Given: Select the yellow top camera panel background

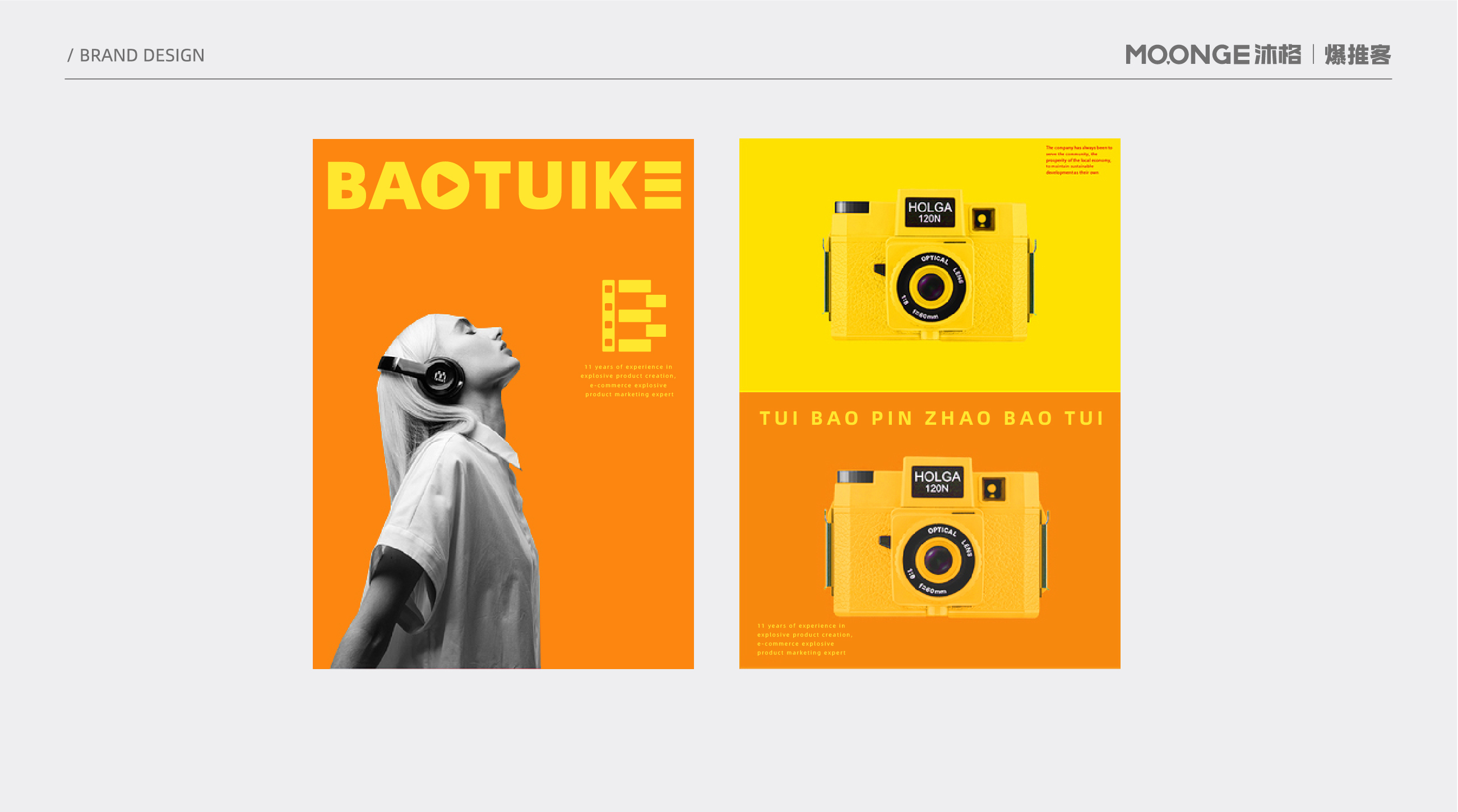Looking at the screenshot, I should 929,265.
